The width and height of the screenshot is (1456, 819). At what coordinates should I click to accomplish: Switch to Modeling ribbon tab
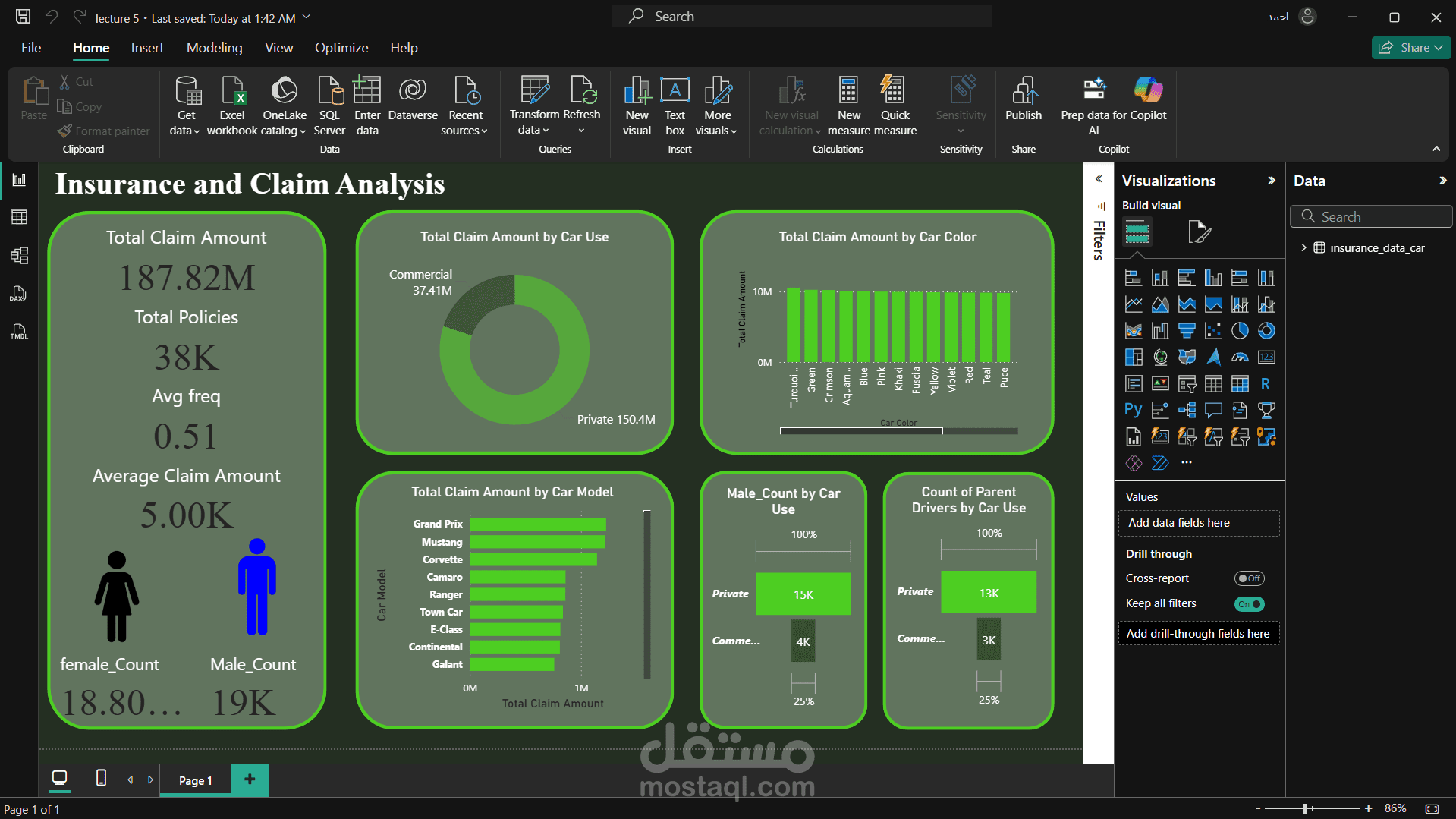215,48
